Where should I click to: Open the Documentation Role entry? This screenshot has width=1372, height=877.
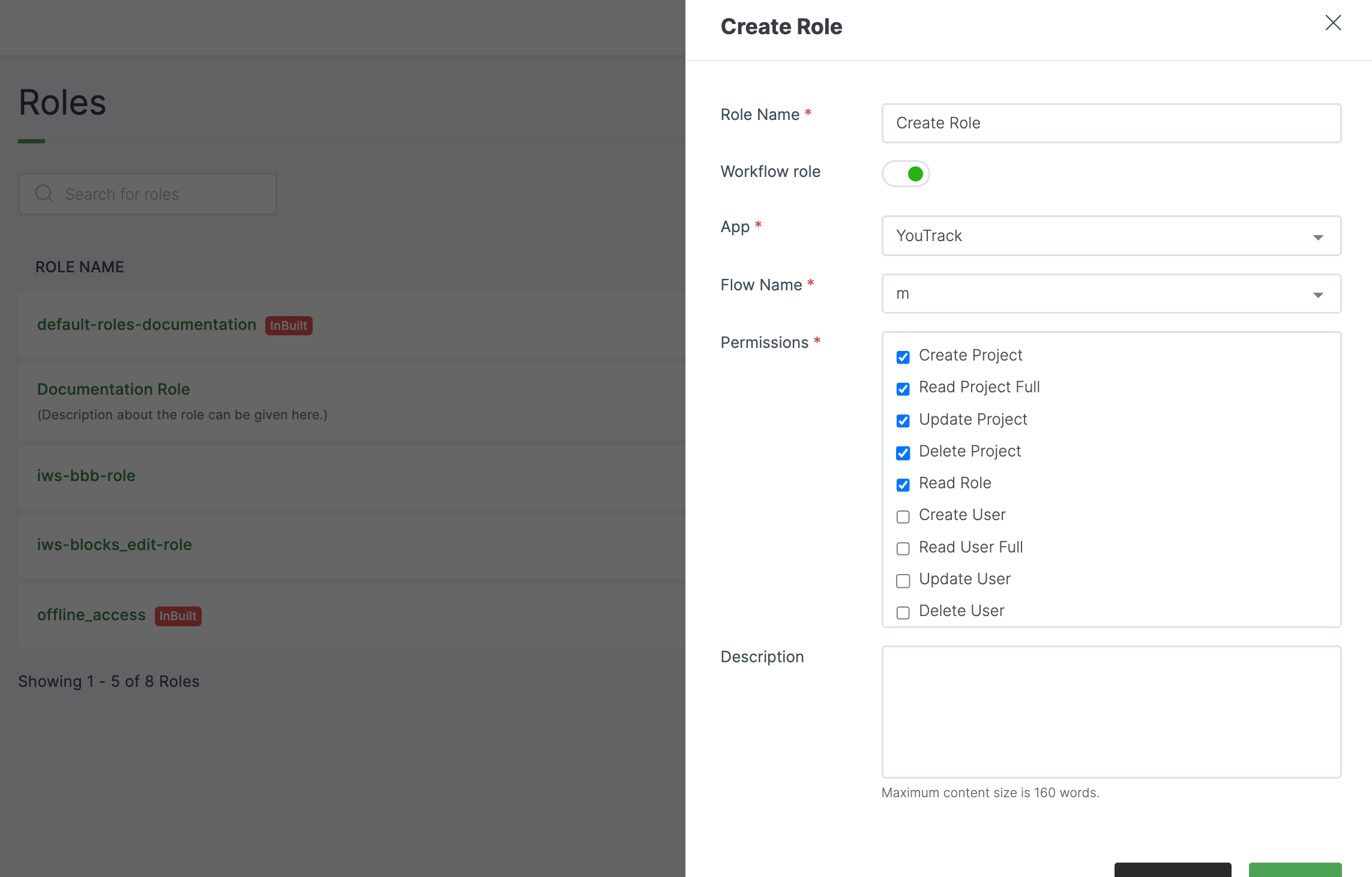[x=113, y=389]
